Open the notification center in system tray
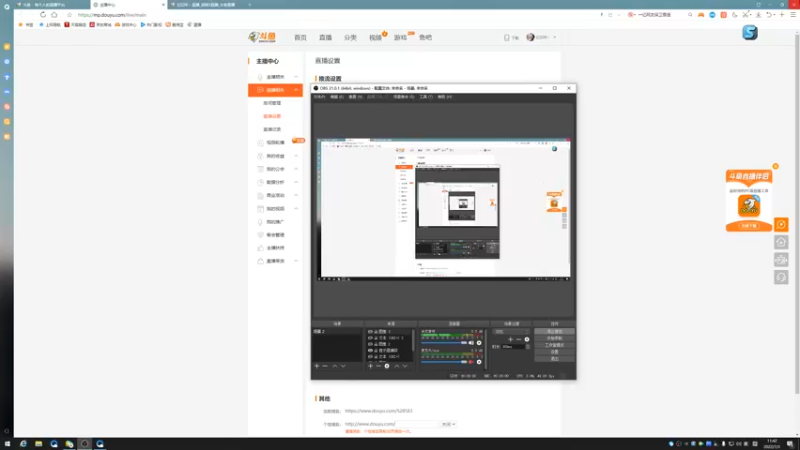Screen dimensions: 800x450 point(790,444)
